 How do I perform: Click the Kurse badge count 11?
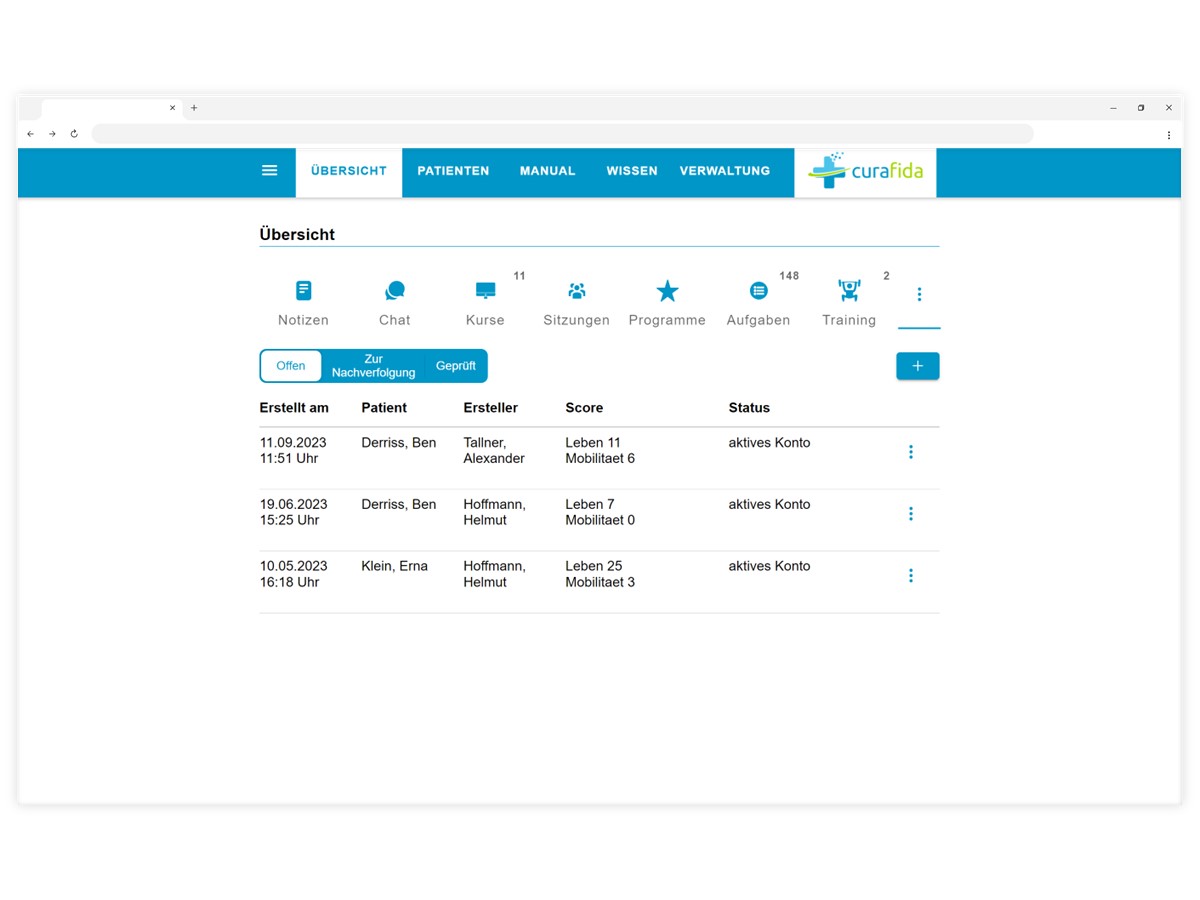[x=519, y=276]
